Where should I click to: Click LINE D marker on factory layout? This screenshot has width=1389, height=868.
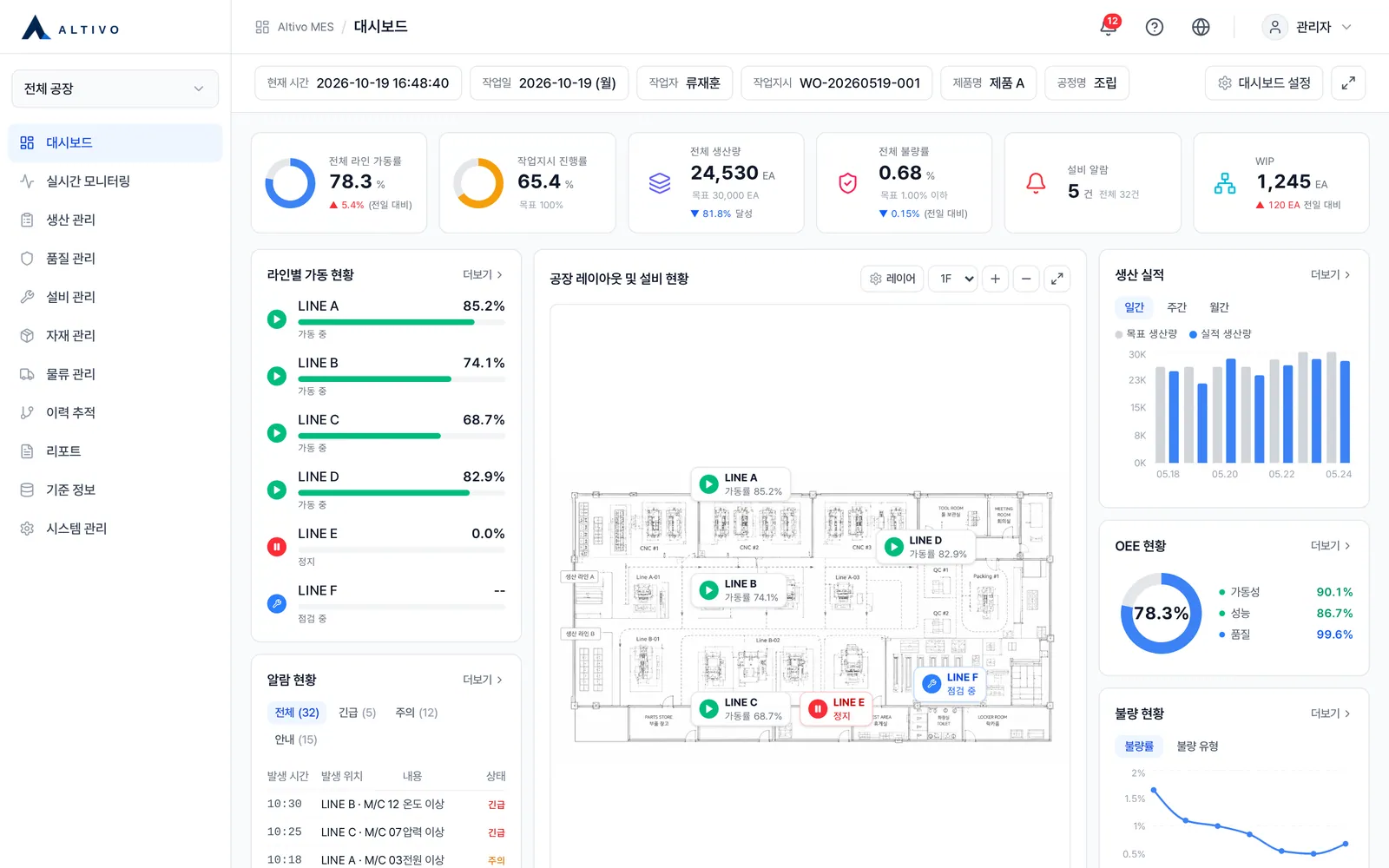click(925, 547)
